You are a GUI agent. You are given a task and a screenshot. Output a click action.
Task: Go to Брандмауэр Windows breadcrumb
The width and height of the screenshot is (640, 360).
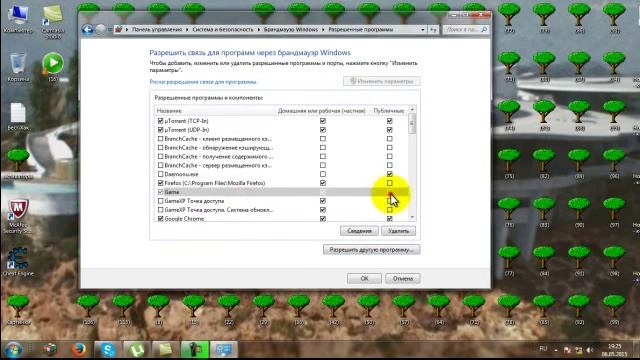pyautogui.click(x=291, y=29)
